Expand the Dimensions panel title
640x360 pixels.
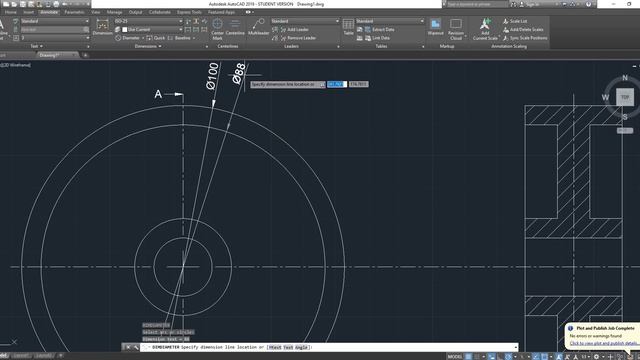click(148, 46)
